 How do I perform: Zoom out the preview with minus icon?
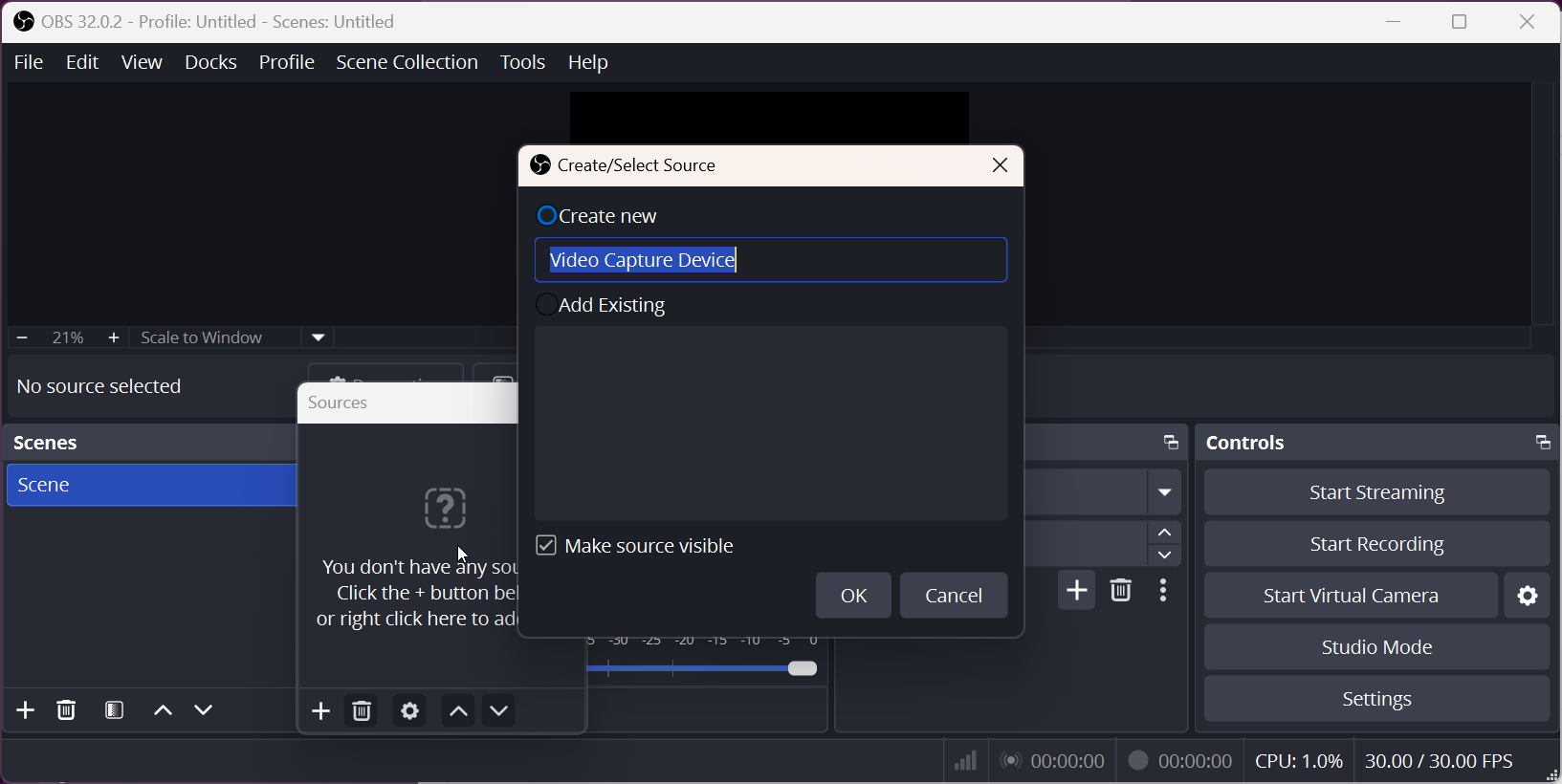[22, 338]
